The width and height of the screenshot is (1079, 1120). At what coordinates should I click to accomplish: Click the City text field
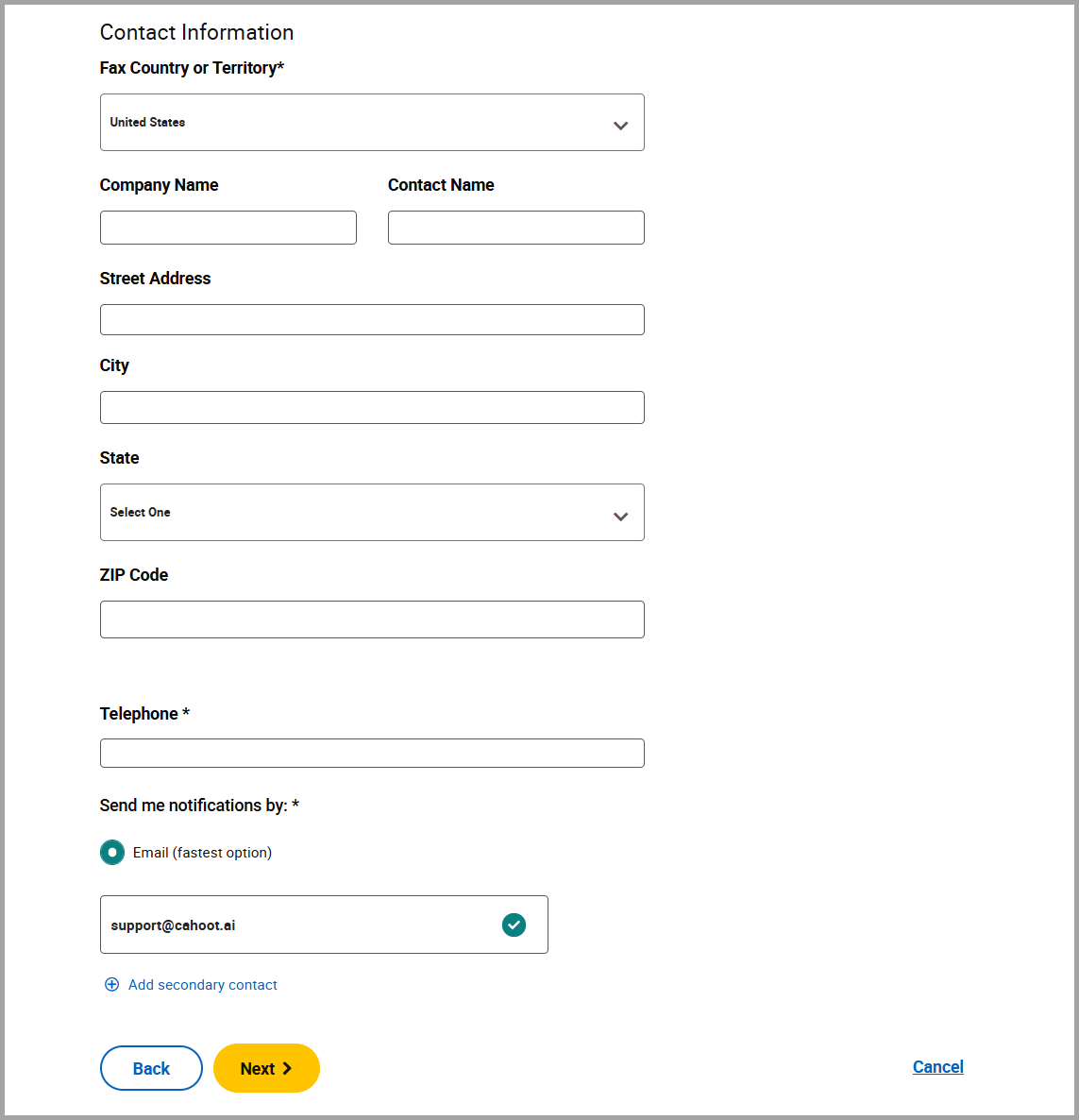tap(372, 407)
